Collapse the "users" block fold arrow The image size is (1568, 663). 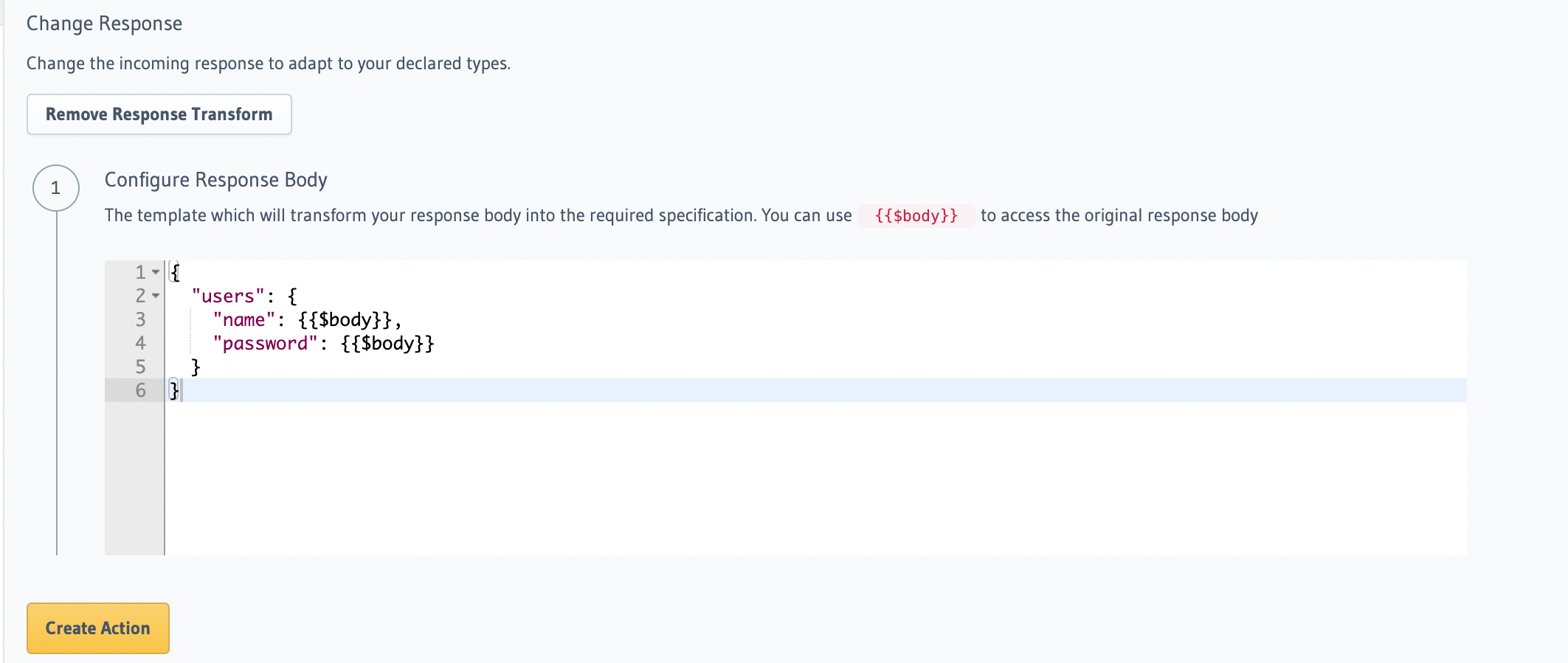156,296
